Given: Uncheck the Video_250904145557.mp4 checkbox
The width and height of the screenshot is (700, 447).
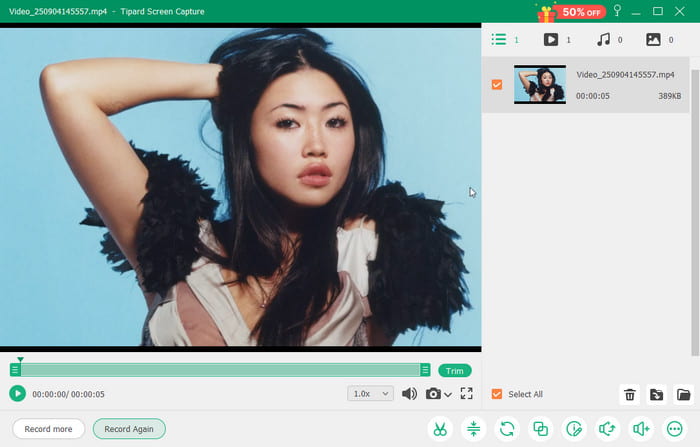Looking at the screenshot, I should (497, 85).
